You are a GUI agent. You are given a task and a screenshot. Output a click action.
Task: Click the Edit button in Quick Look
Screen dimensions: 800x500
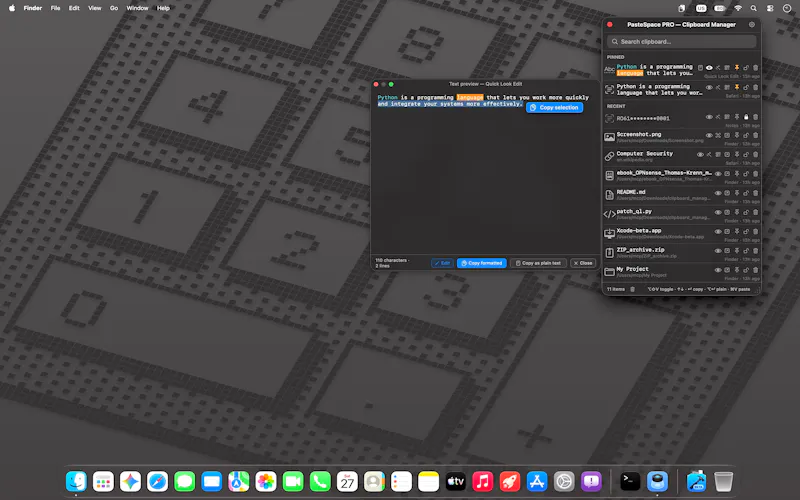(442, 263)
